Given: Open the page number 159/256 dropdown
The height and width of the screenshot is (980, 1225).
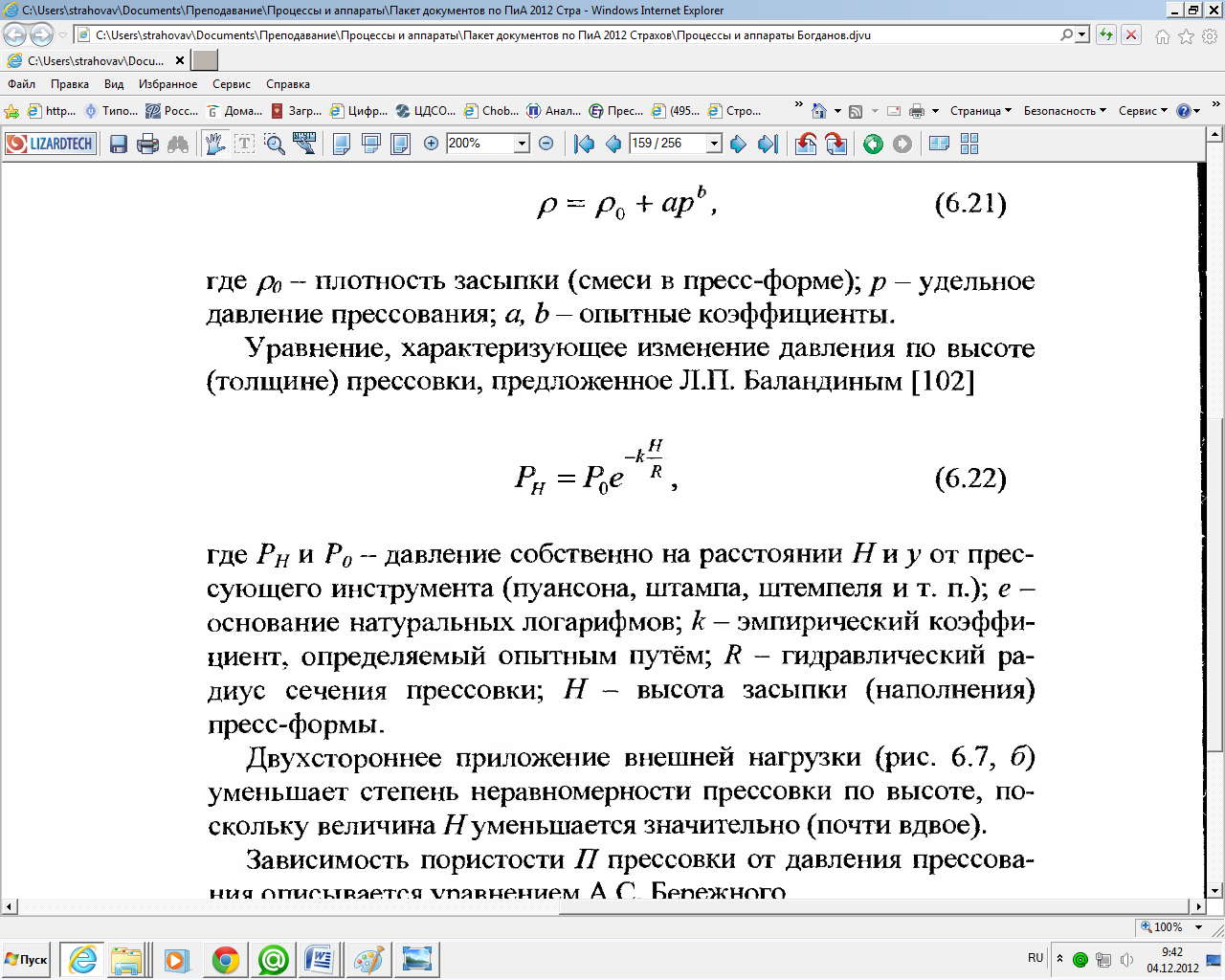Looking at the screenshot, I should [714, 144].
